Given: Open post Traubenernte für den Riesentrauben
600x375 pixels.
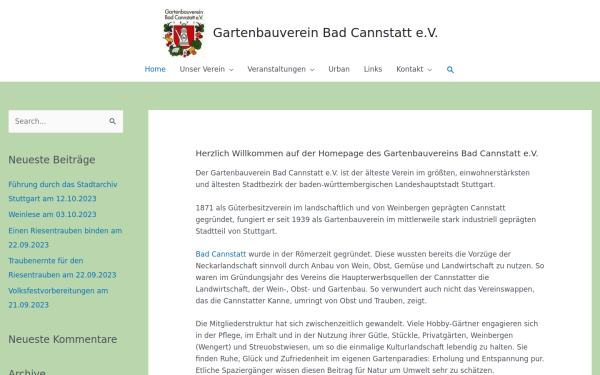Looking at the screenshot, I should point(62,268).
